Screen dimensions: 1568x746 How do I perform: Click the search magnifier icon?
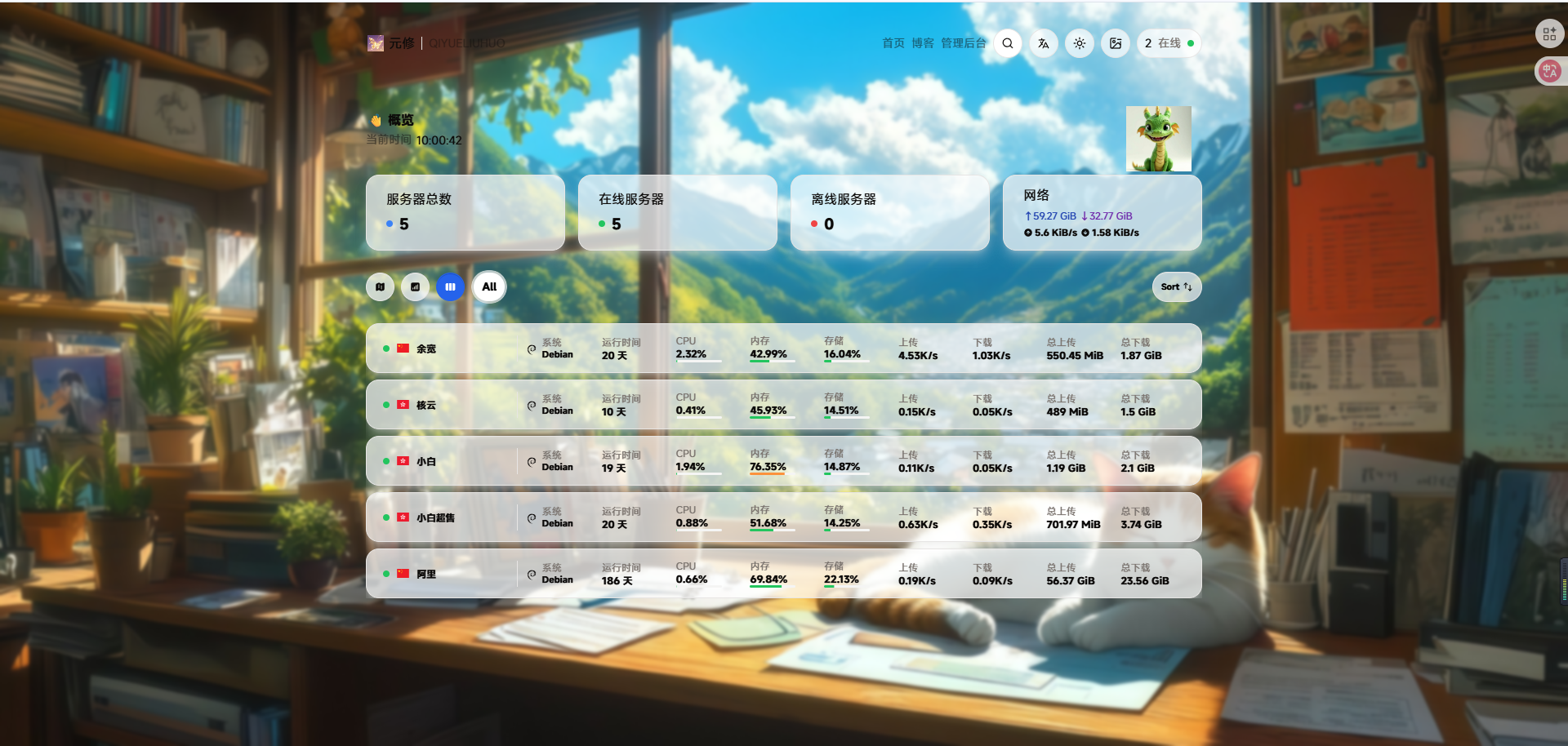(1008, 43)
